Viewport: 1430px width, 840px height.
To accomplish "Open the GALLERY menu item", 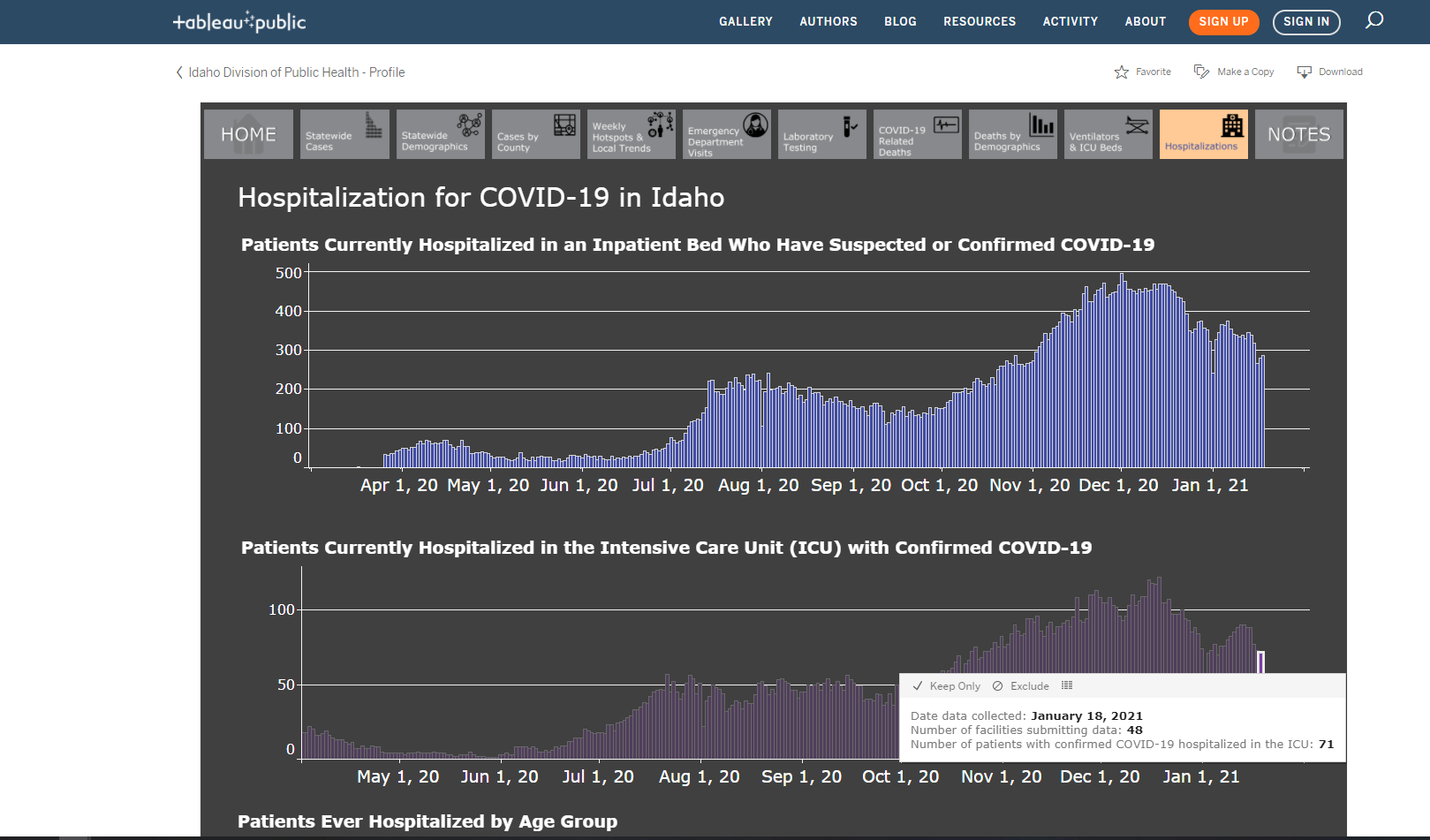I will [x=745, y=21].
